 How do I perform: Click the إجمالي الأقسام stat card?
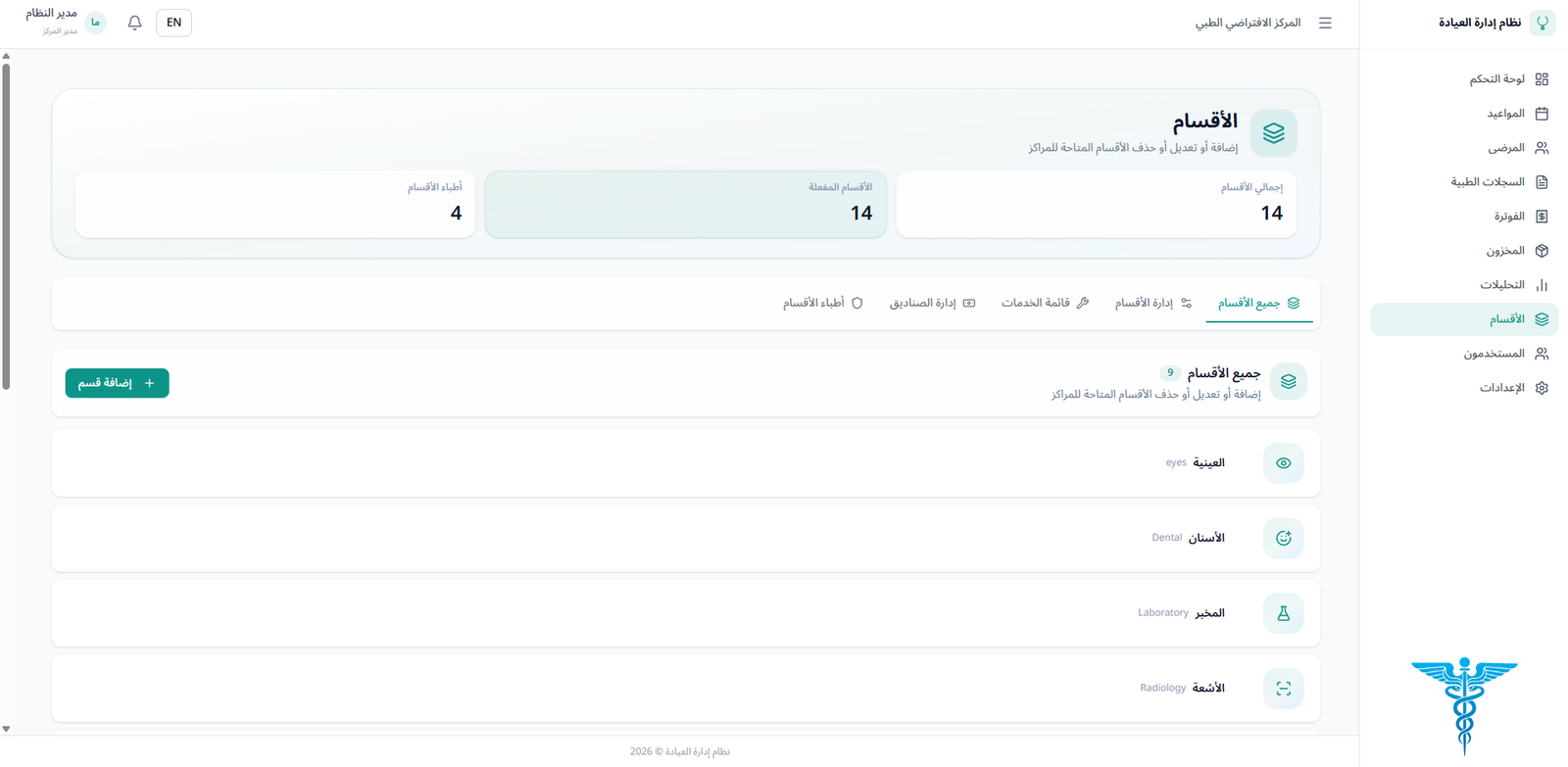(x=1096, y=204)
